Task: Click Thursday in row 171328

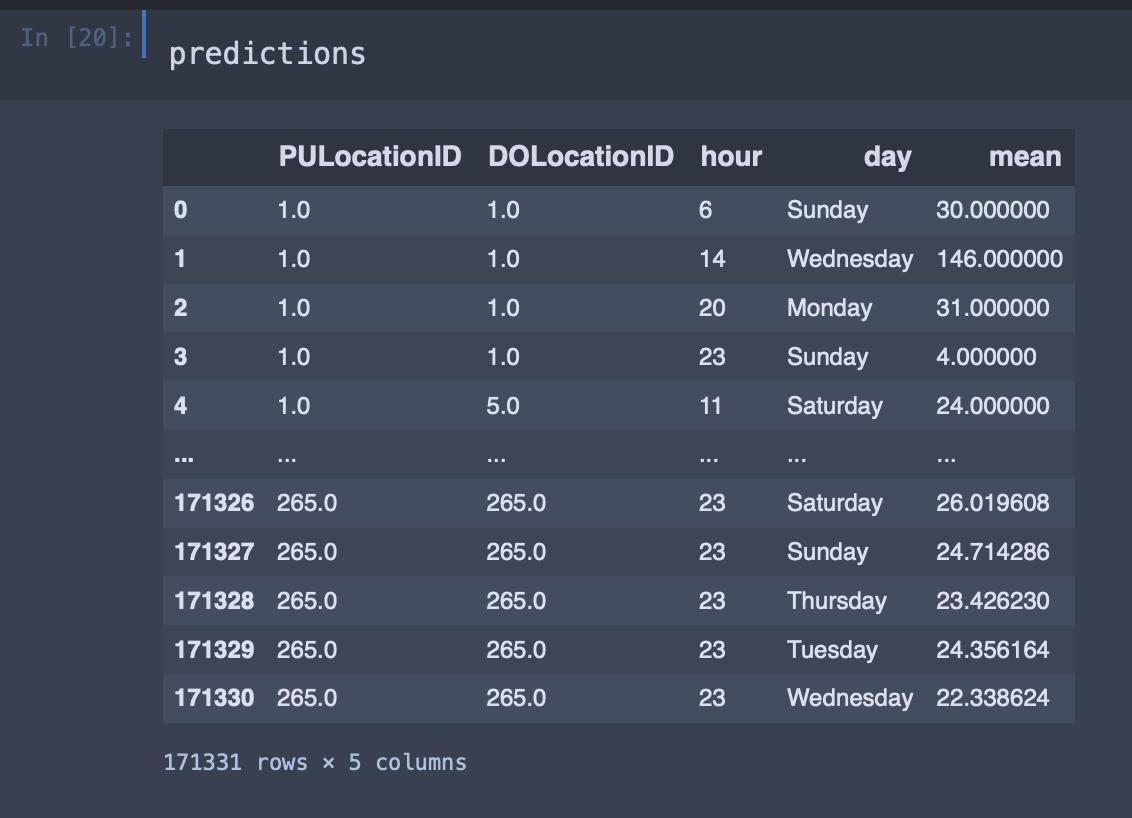Action: coord(837,601)
